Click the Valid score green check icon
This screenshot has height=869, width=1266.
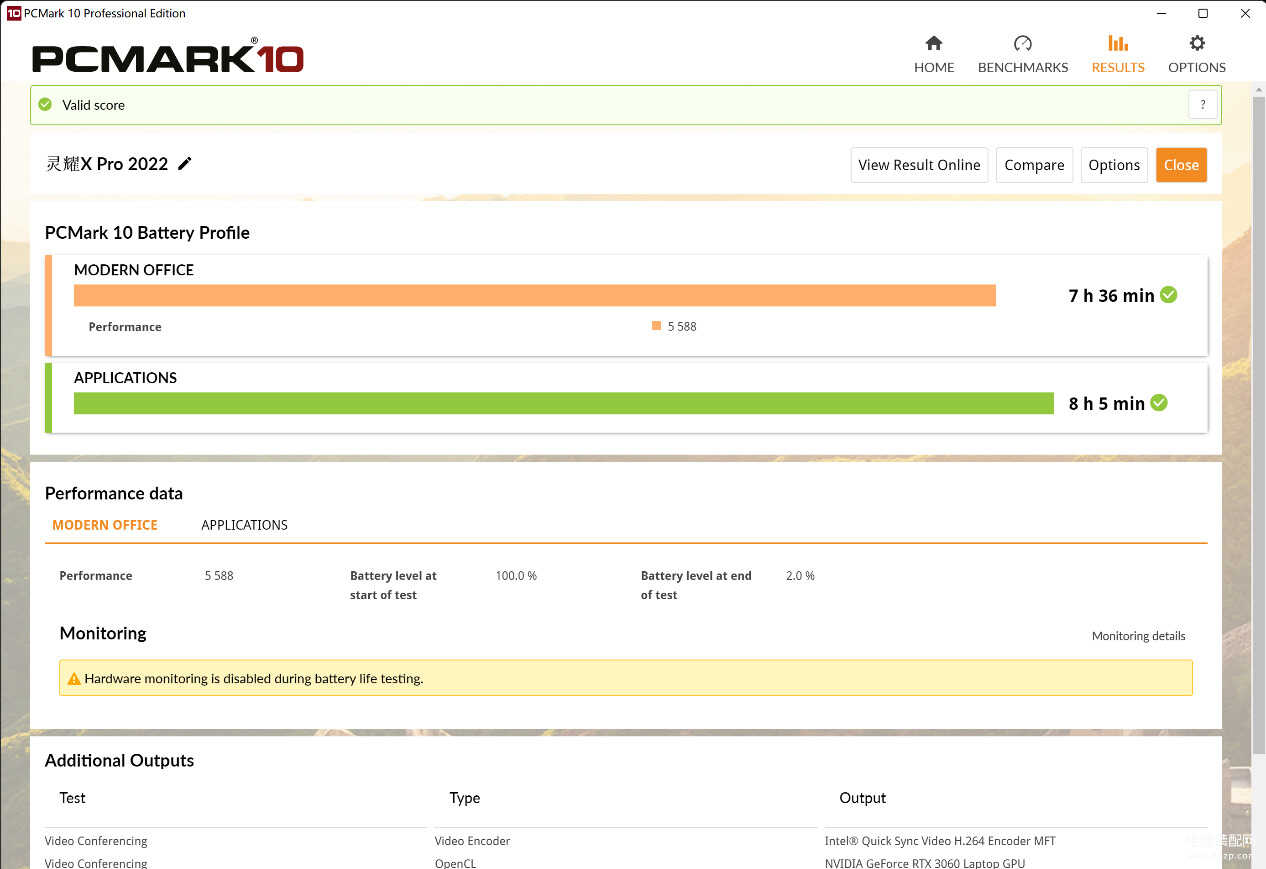(45, 104)
